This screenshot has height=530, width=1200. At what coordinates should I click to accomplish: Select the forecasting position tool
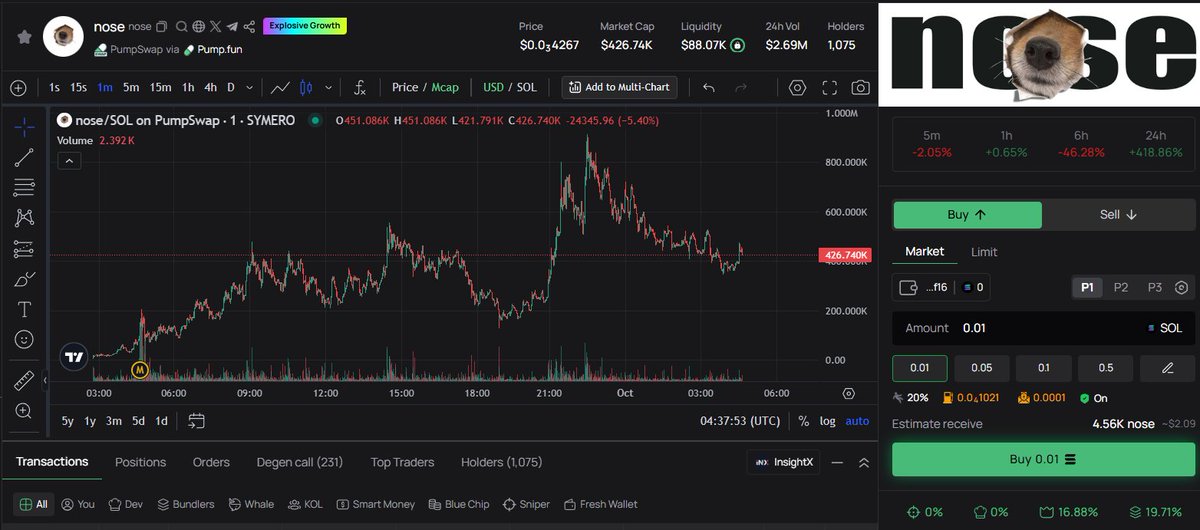25,249
